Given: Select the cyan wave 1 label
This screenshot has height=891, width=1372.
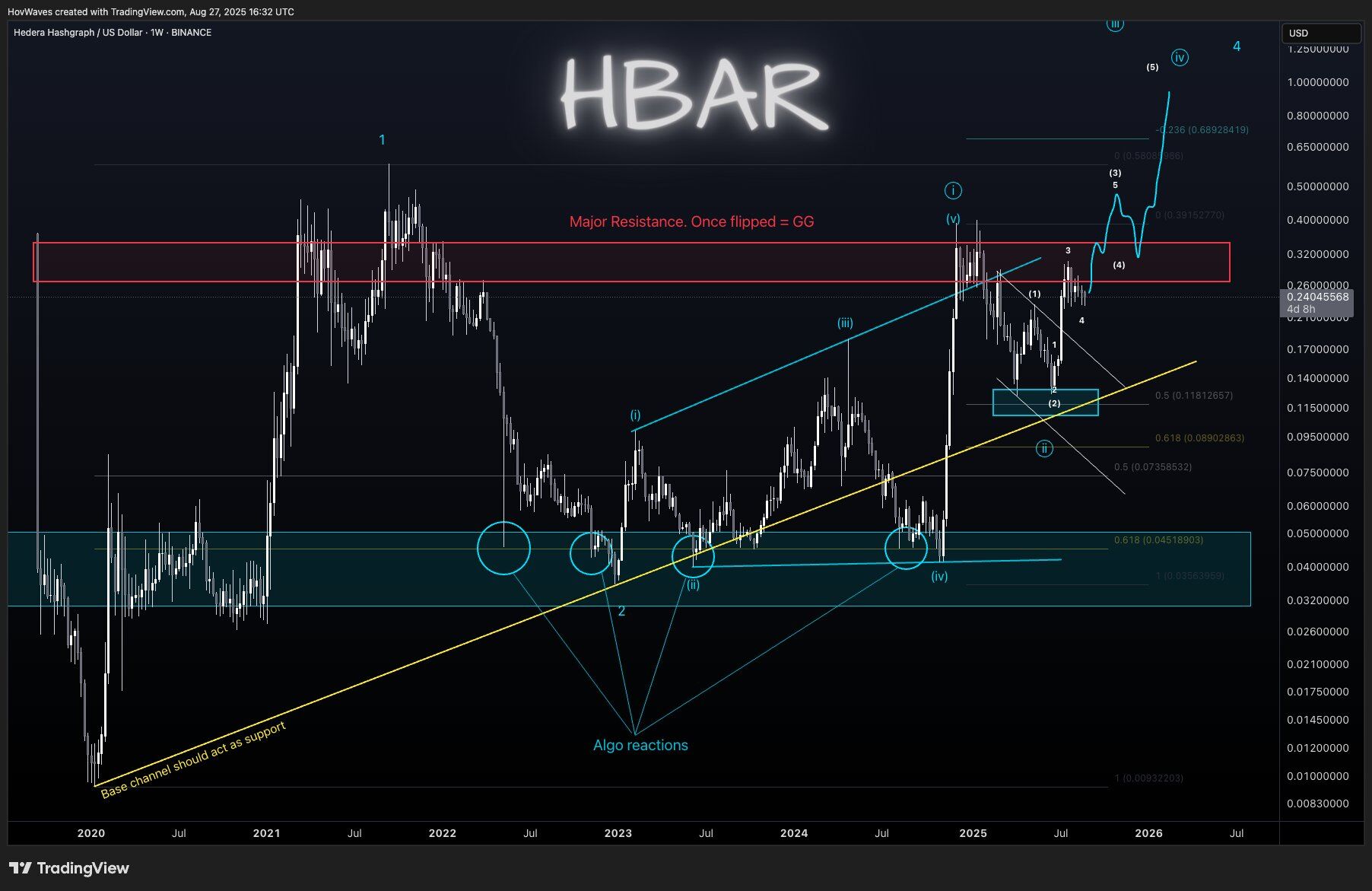Looking at the screenshot, I should [x=383, y=140].
